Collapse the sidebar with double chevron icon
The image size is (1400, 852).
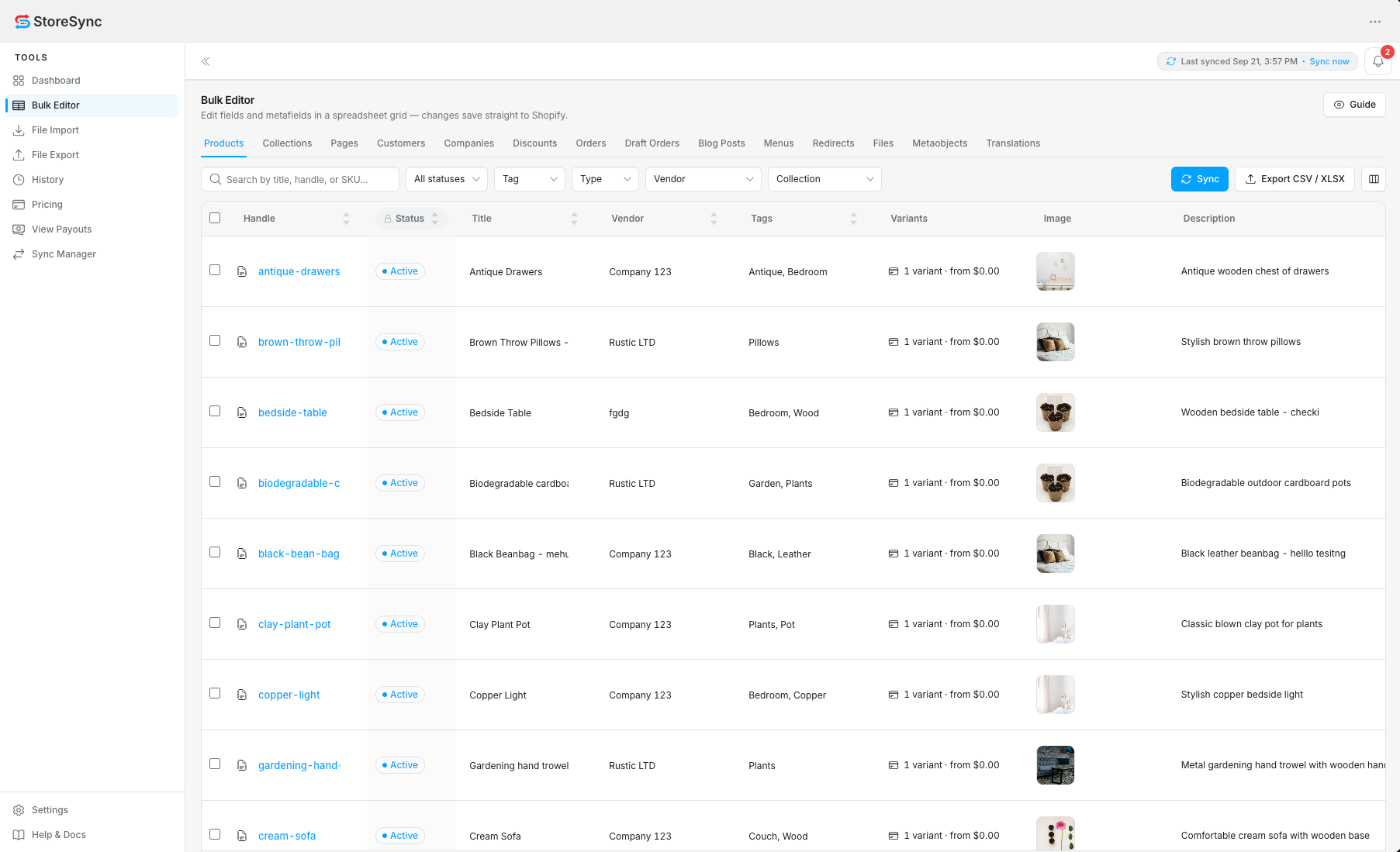[206, 61]
